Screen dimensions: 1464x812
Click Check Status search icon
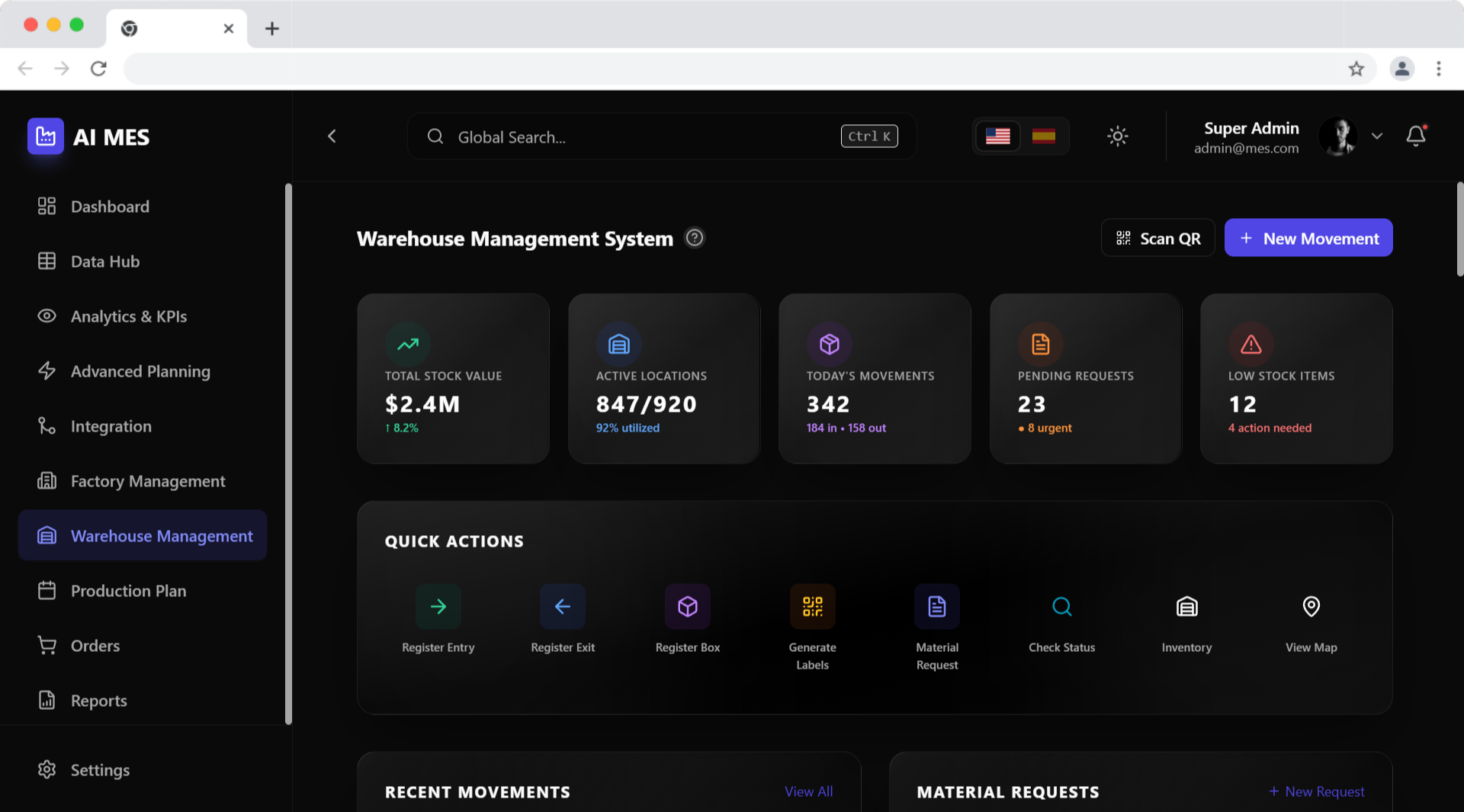tap(1062, 607)
